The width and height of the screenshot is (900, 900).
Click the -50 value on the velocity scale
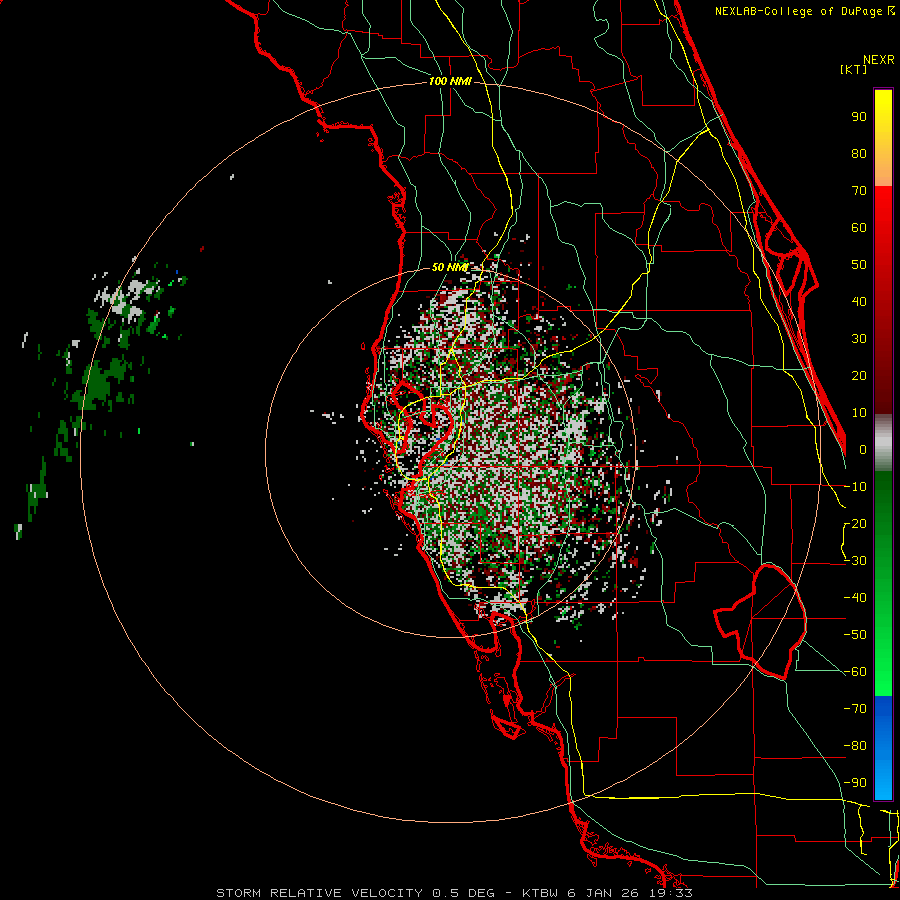coord(855,635)
